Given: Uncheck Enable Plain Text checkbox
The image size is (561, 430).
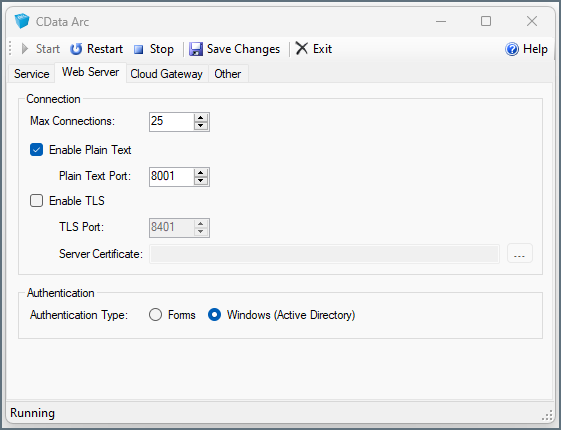Looking at the screenshot, I should point(36,150).
